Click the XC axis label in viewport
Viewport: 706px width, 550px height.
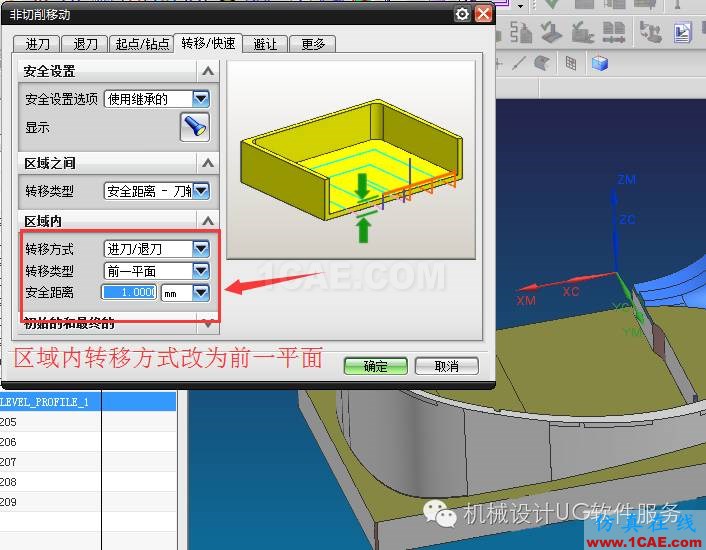click(571, 291)
